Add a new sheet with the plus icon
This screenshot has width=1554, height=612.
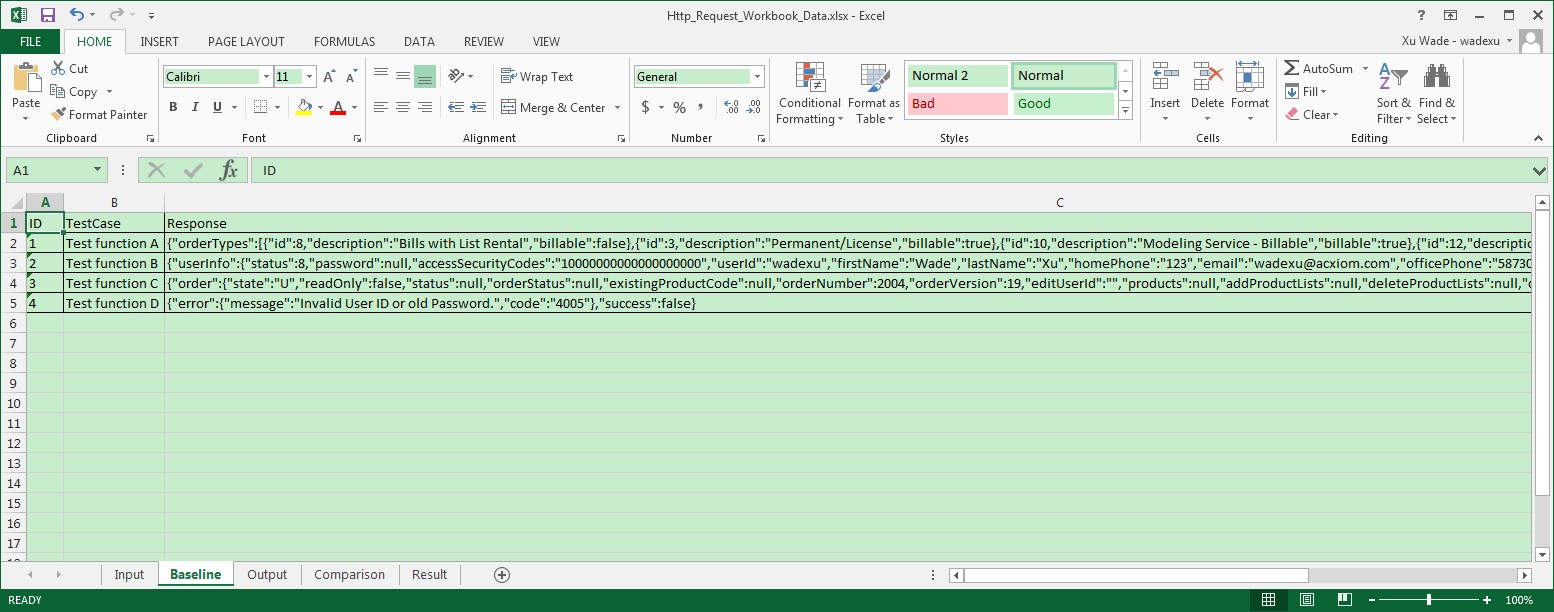502,574
